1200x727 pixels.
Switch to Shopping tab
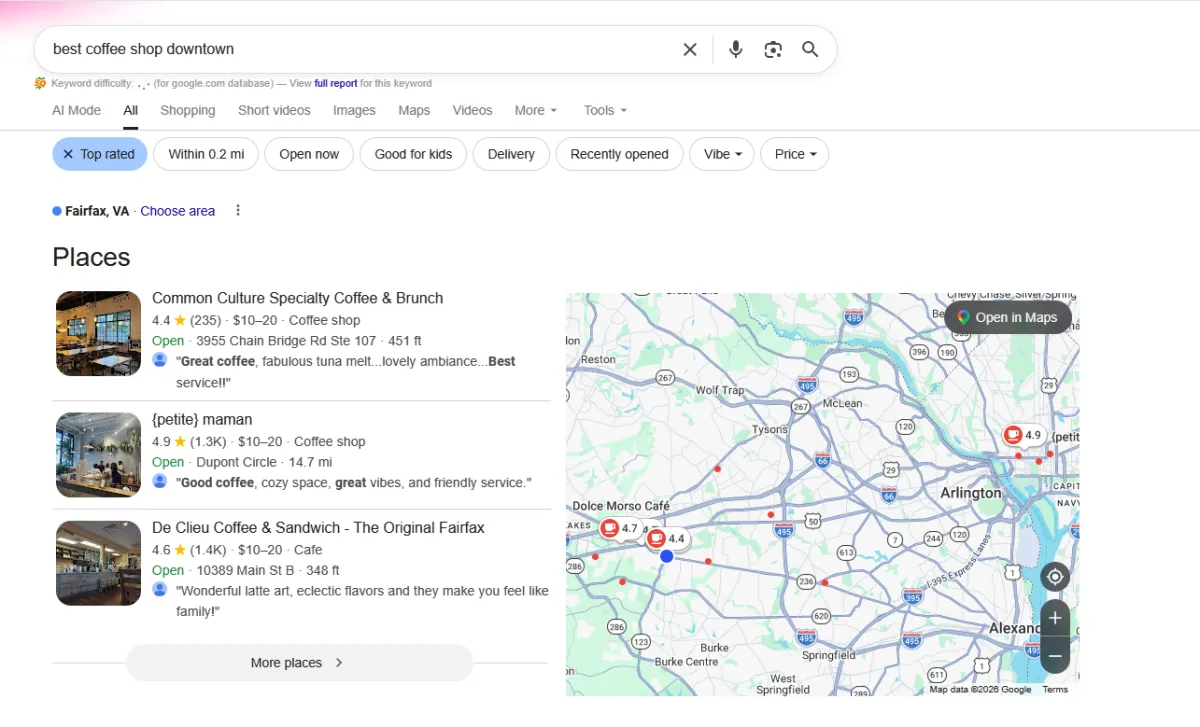[188, 110]
